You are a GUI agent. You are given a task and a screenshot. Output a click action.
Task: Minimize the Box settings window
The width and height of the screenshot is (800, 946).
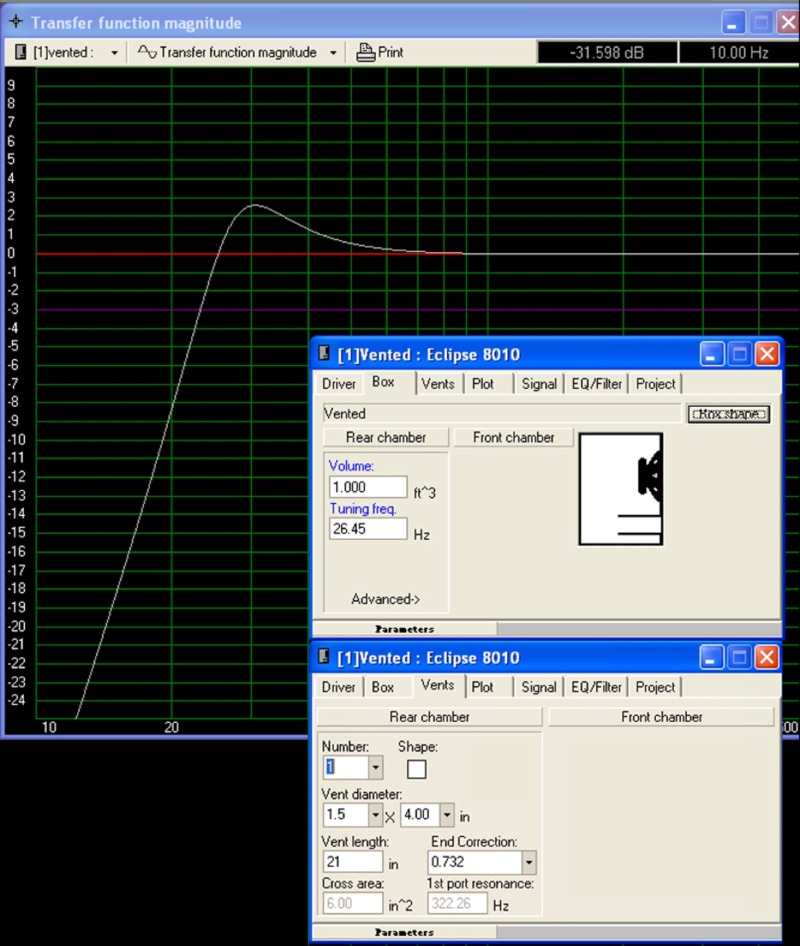[x=712, y=354]
